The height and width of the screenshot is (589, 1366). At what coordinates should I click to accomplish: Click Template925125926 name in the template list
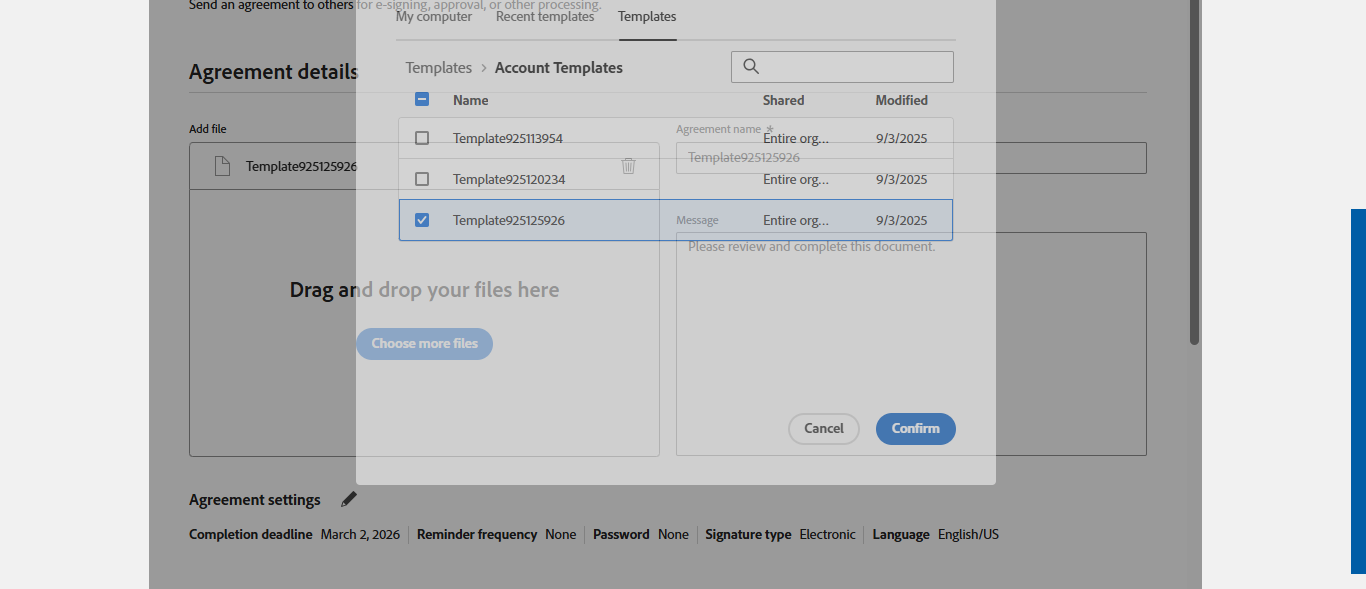[509, 220]
